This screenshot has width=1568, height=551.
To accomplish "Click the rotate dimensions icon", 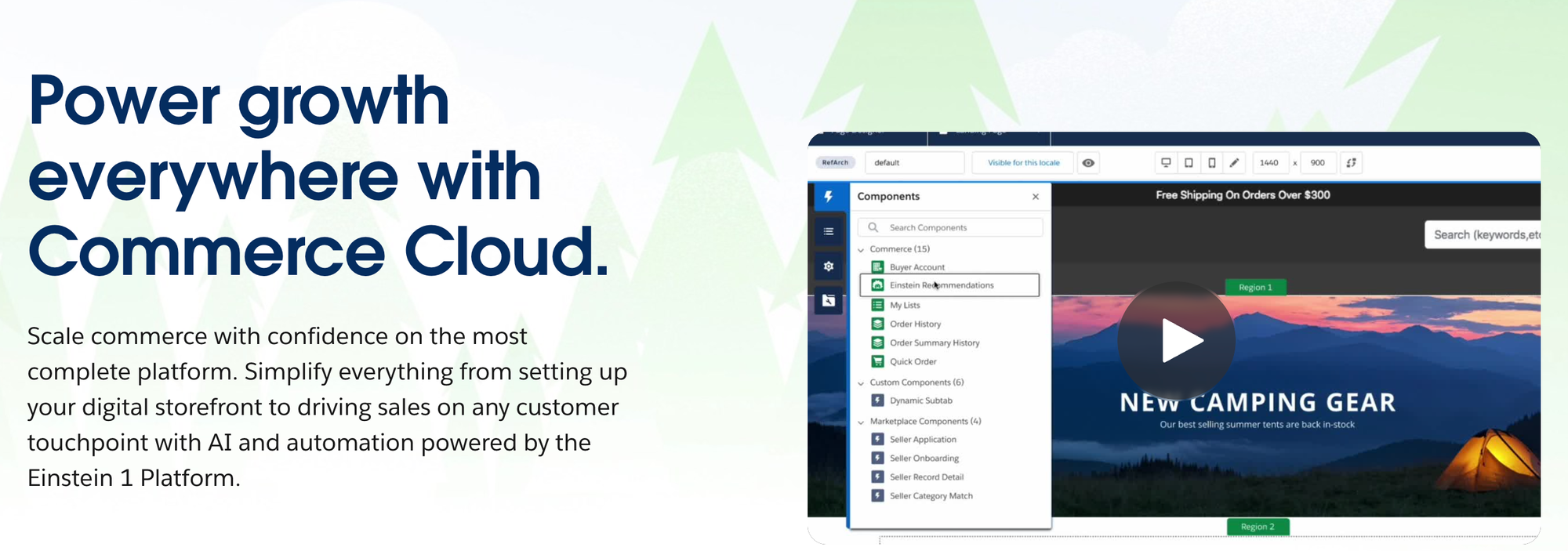I will click(1351, 163).
